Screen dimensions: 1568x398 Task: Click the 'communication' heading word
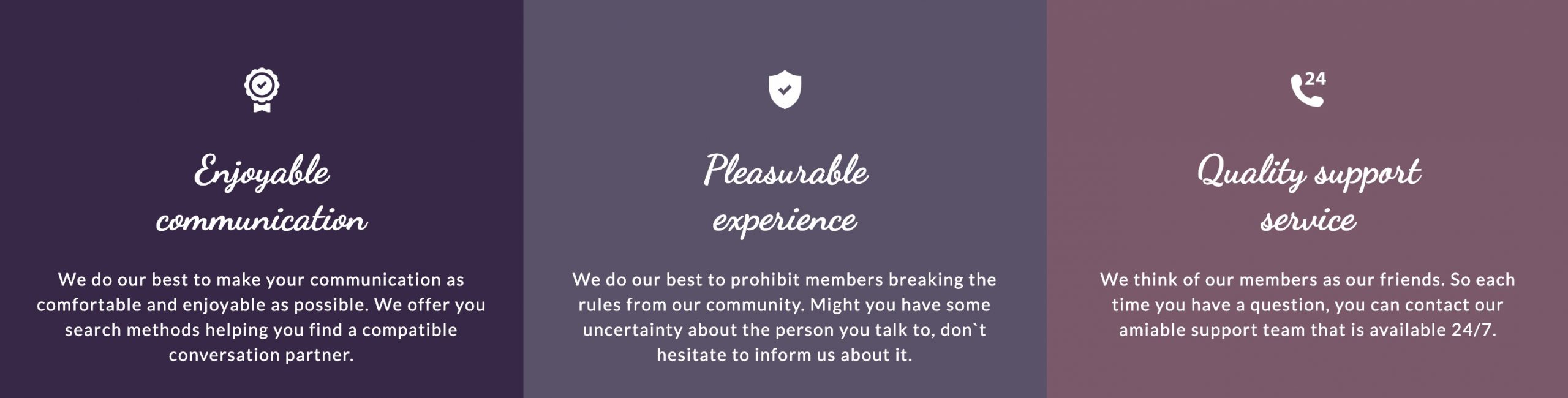click(x=262, y=220)
